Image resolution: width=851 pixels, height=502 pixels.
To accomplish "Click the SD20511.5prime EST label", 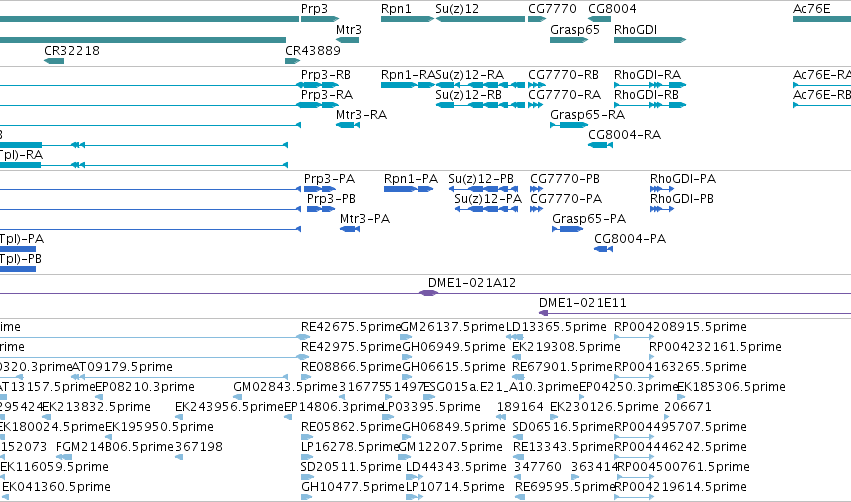I will [x=351, y=468].
